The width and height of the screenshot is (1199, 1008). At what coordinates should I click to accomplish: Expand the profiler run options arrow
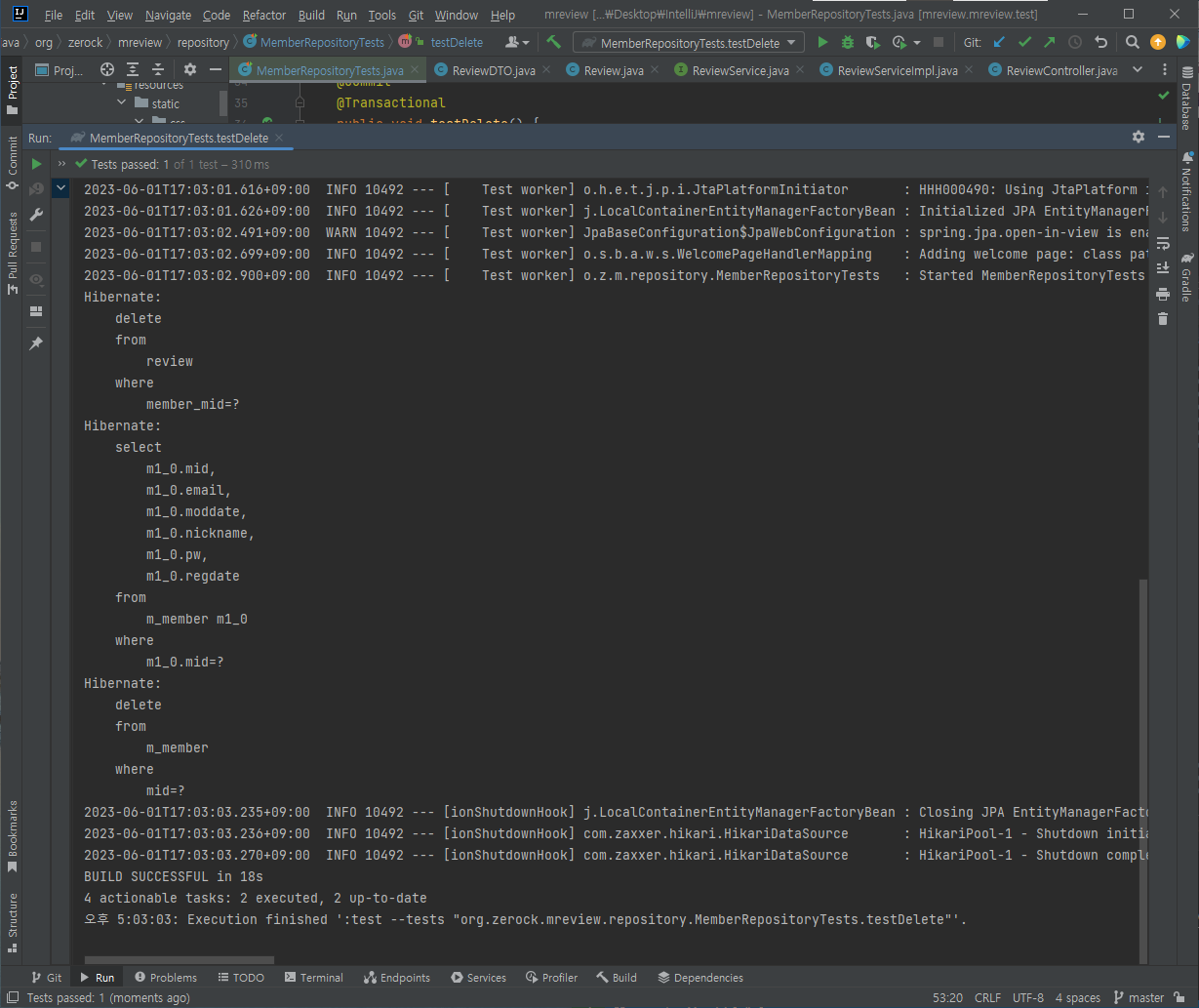pos(917,43)
